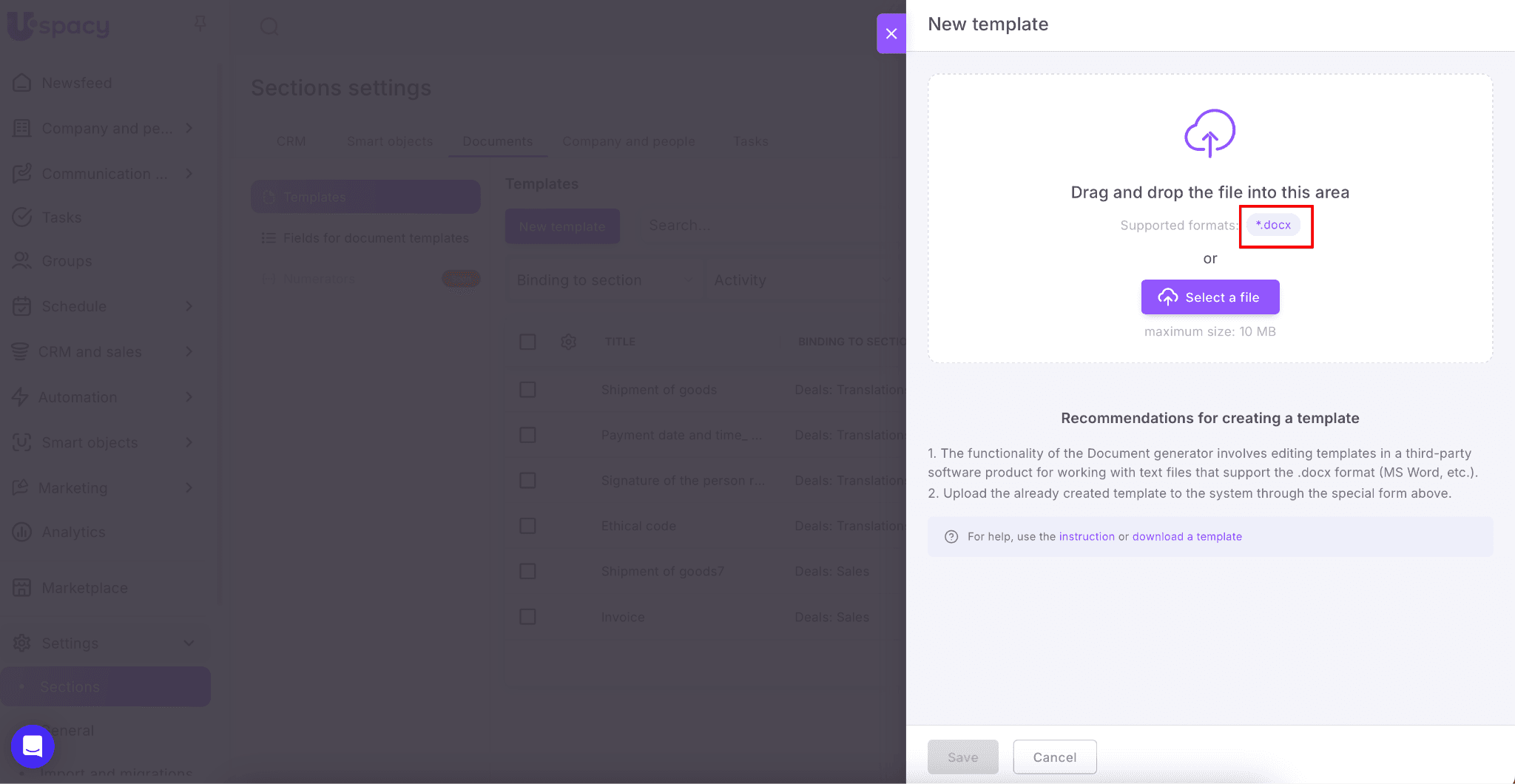1515x784 pixels.
Task: Switch to the Smart objects tab
Action: pyautogui.click(x=389, y=141)
